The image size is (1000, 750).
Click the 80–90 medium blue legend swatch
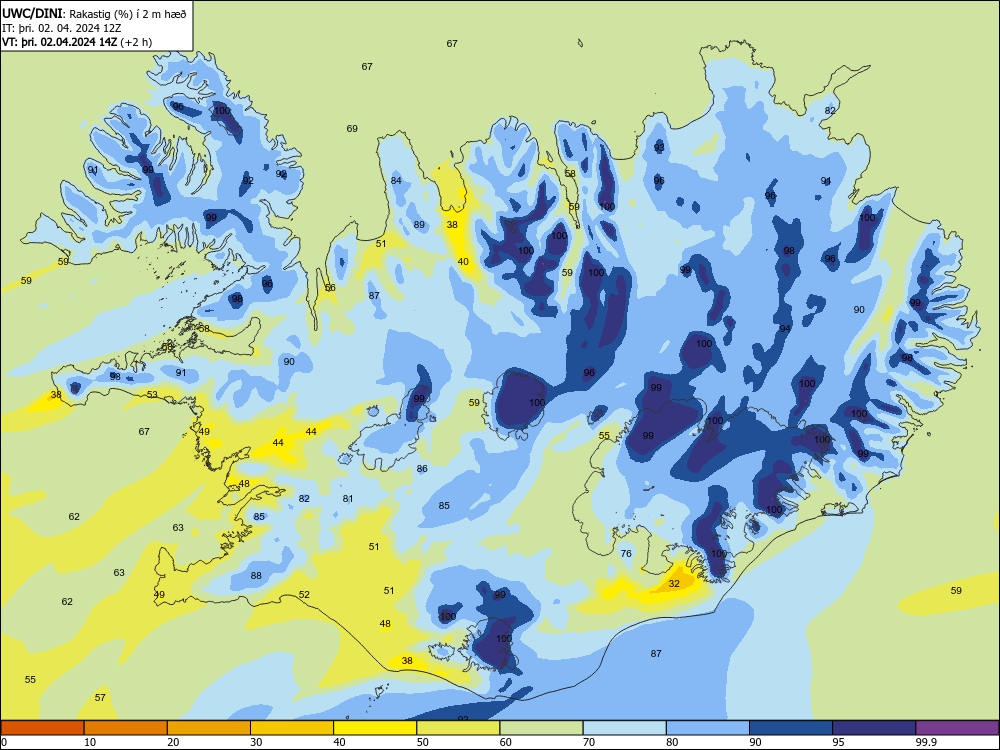click(708, 728)
